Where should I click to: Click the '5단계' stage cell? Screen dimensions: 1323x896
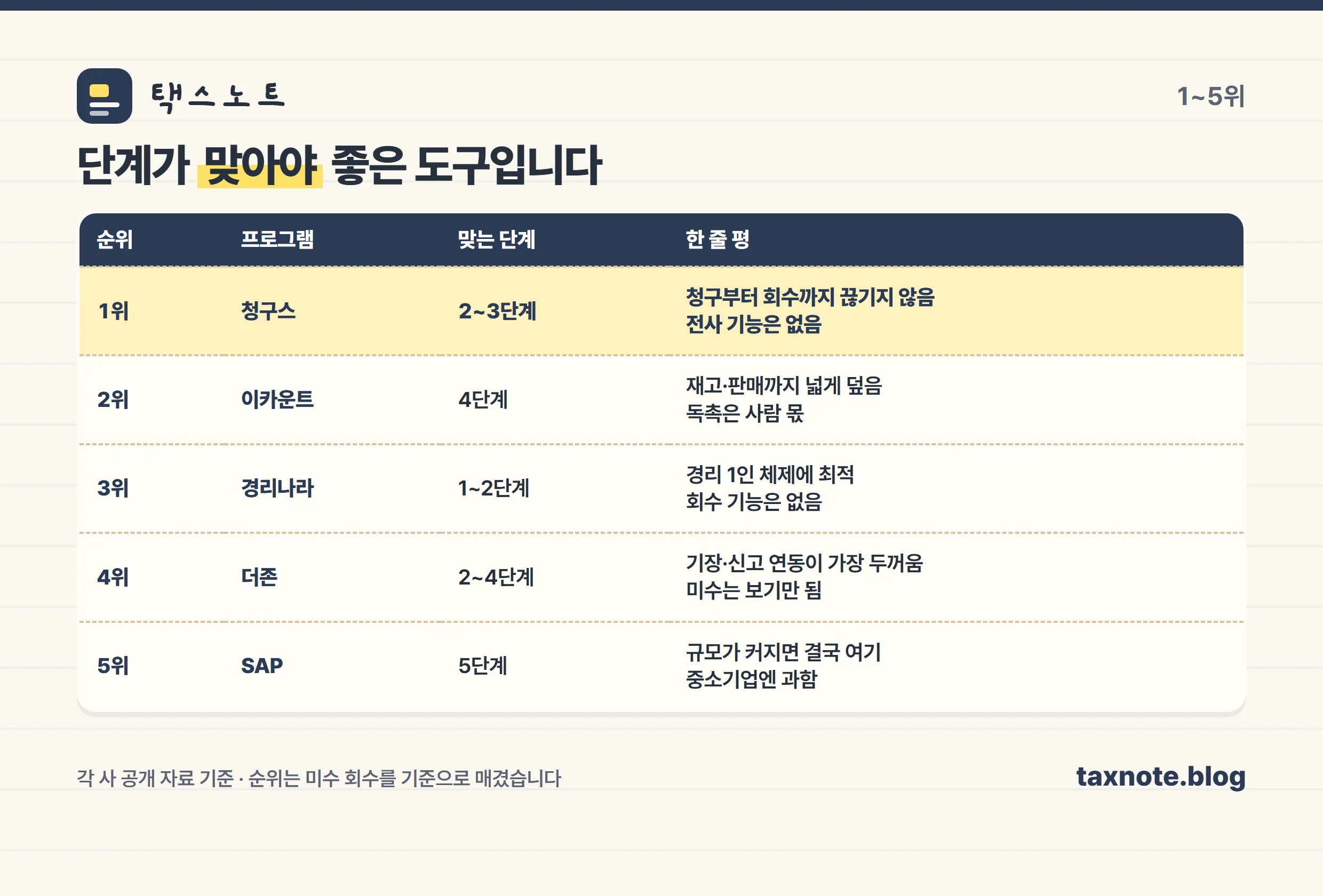(x=483, y=666)
